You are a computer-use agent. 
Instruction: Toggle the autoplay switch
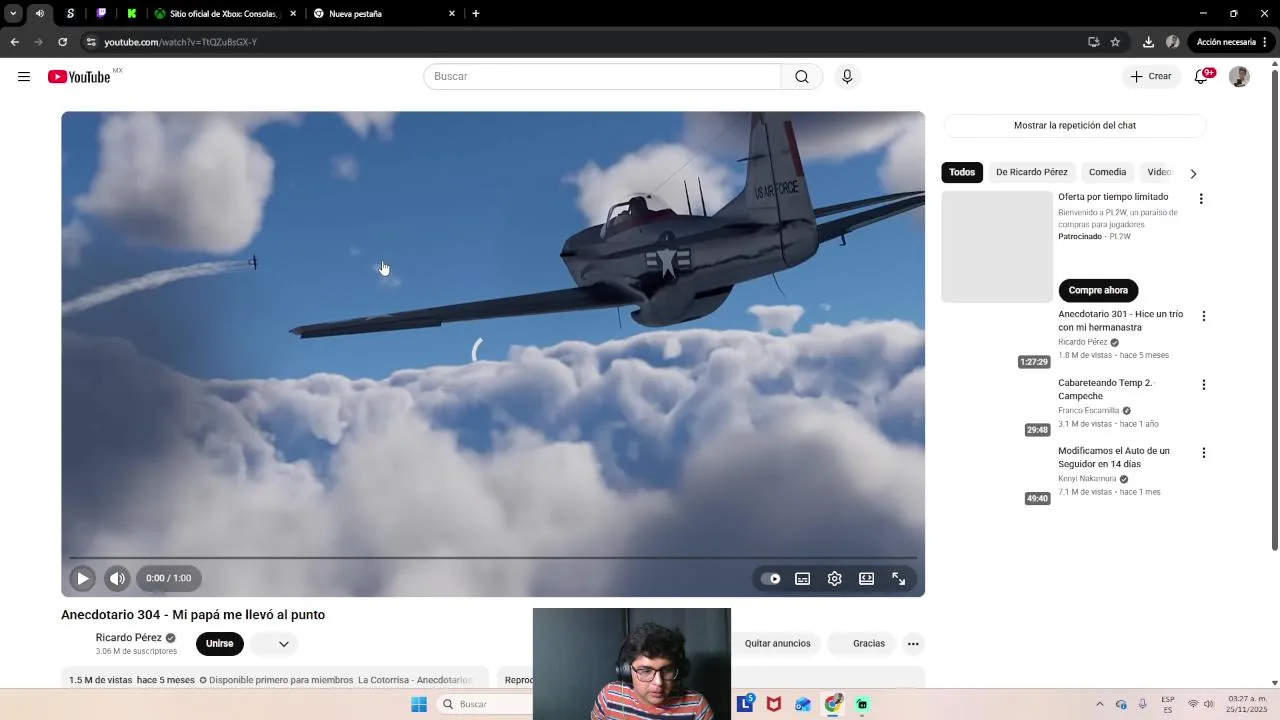click(x=771, y=578)
